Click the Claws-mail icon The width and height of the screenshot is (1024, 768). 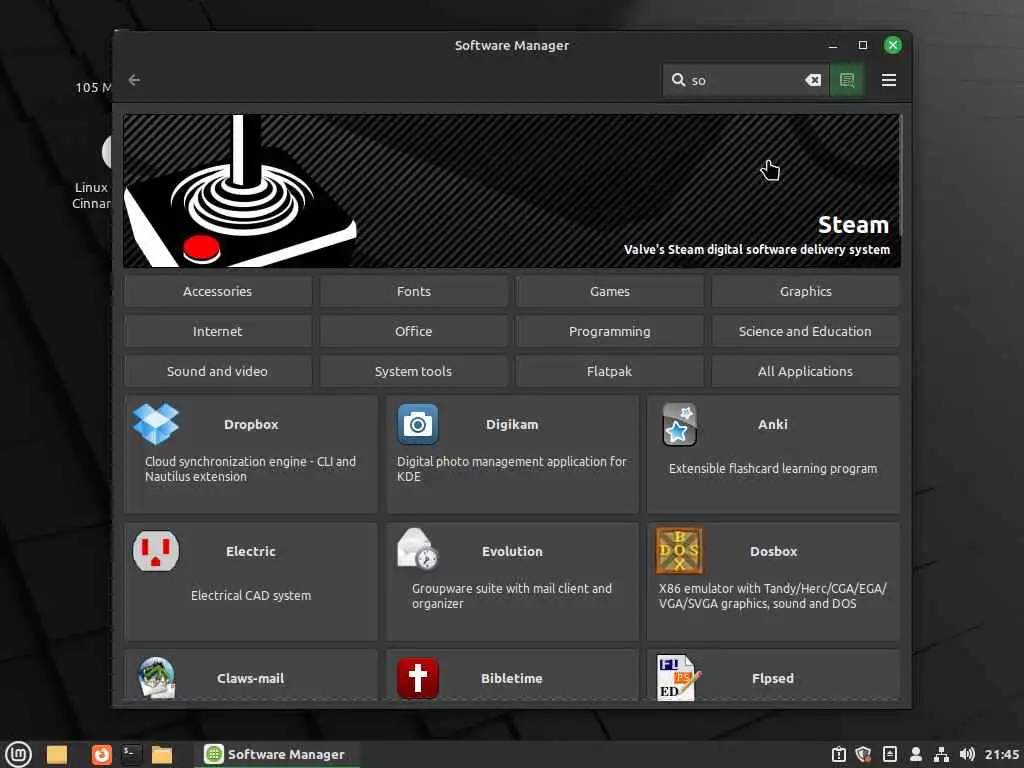(156, 678)
